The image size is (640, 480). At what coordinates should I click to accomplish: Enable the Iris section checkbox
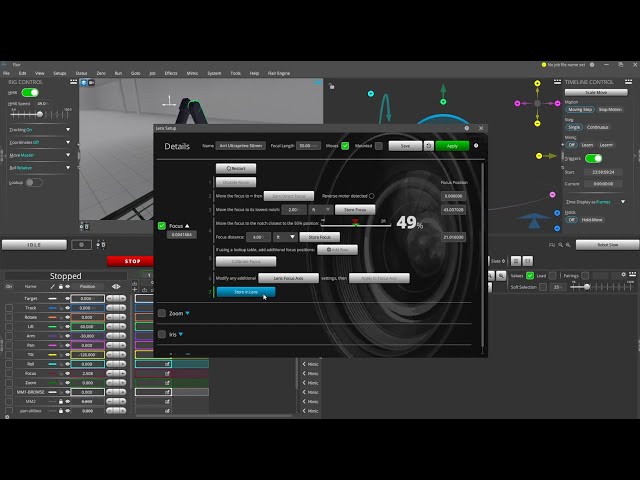coord(162,334)
